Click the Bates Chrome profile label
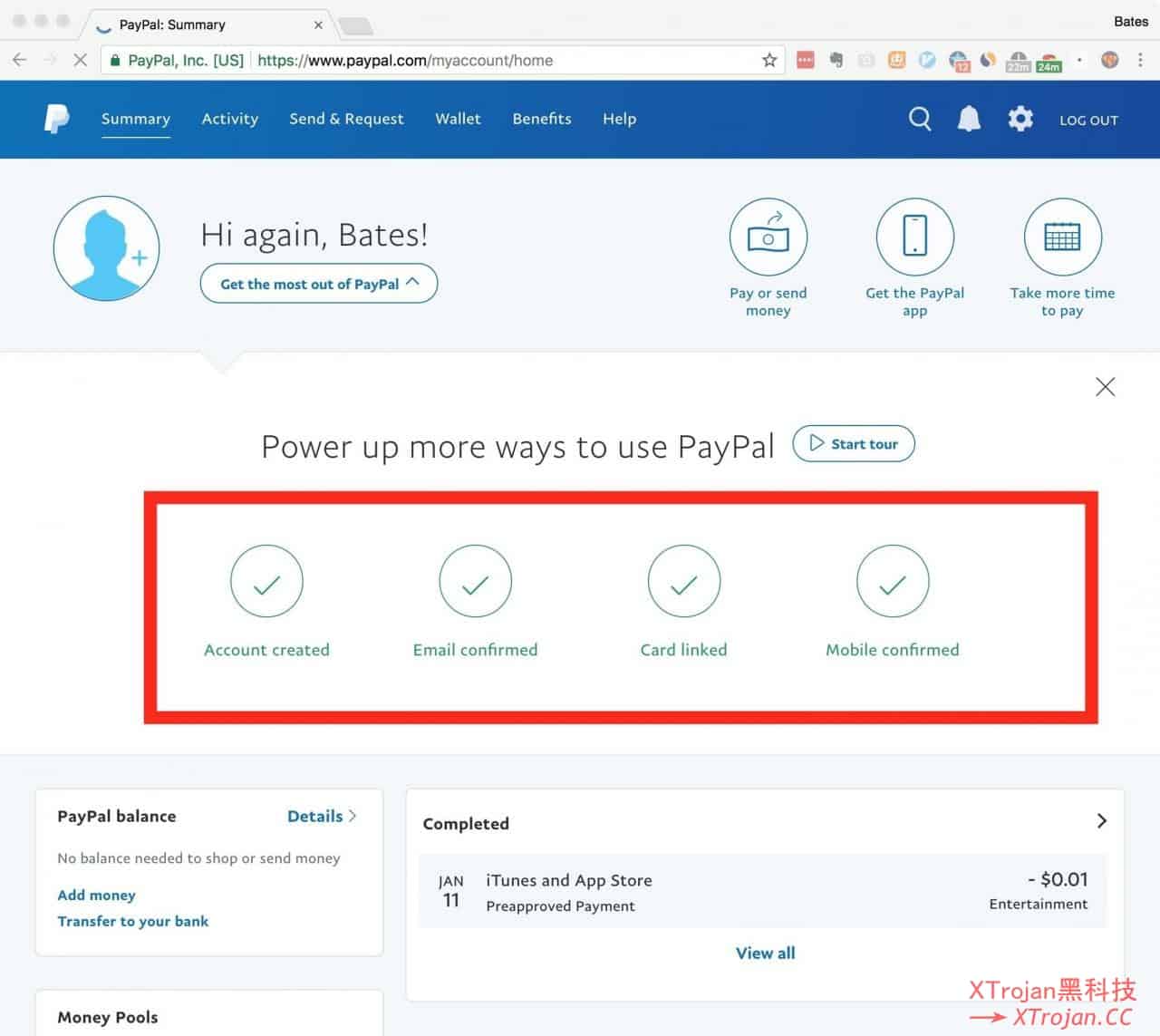 (x=1131, y=22)
